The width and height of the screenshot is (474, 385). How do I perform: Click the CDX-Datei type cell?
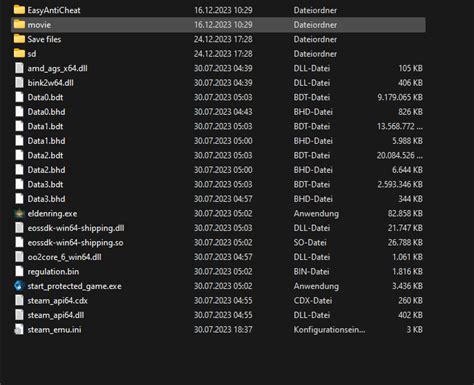point(313,300)
